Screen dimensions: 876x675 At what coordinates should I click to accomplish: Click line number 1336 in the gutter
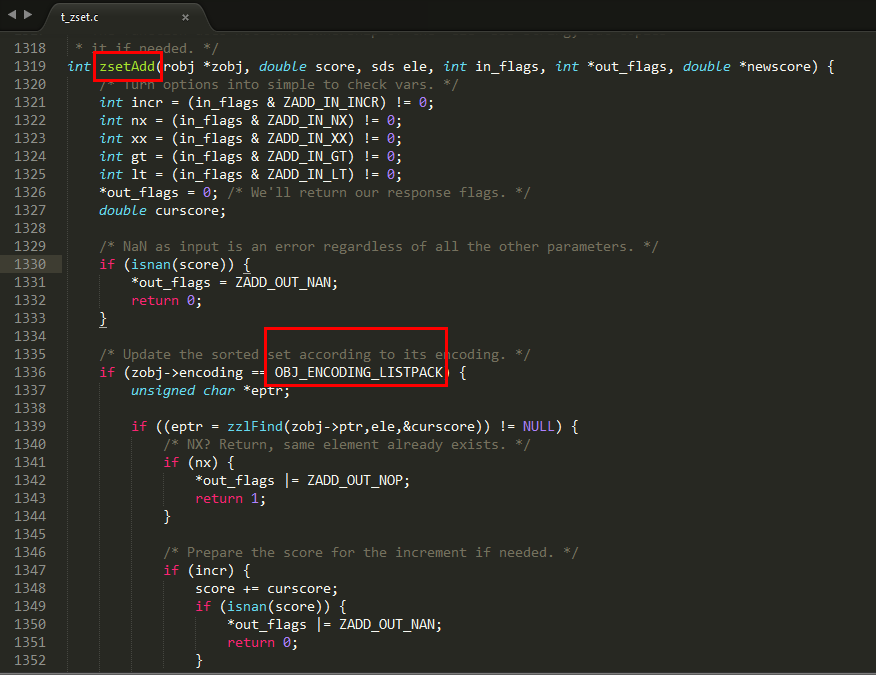[x=30, y=372]
